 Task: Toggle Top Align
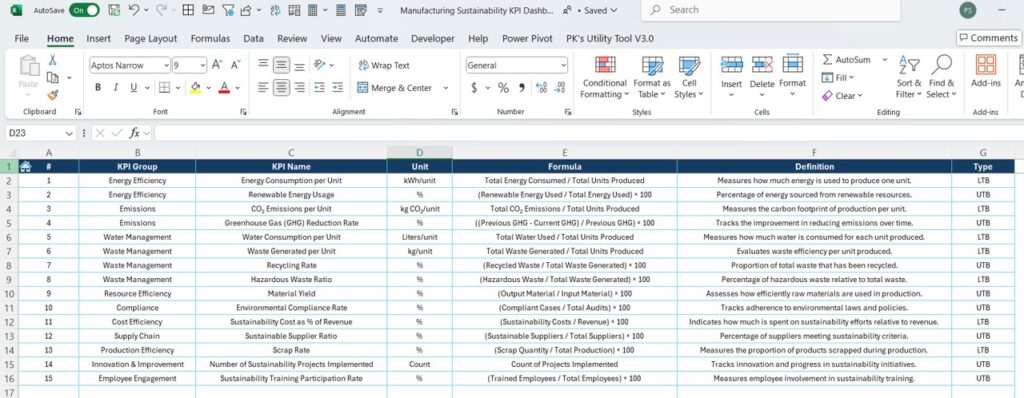pyautogui.click(x=263, y=65)
